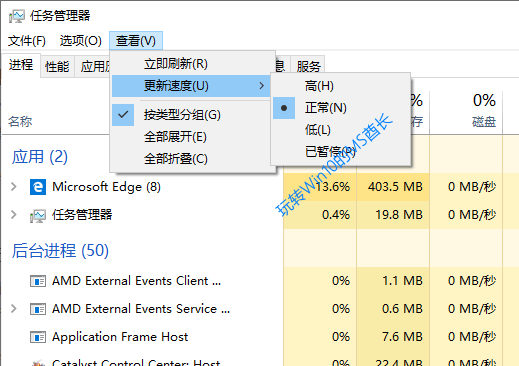Image resolution: width=519 pixels, height=366 pixels.
Task: Expand the Microsoft Edge process group
Action: tap(14, 187)
